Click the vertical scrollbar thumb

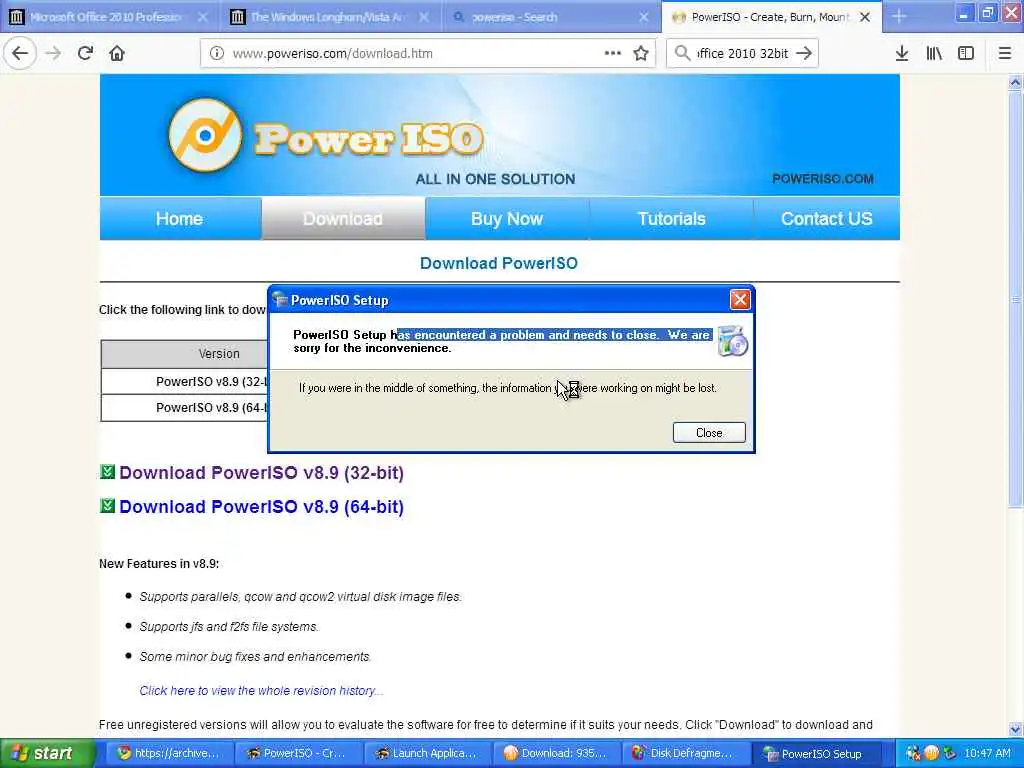click(1015, 298)
